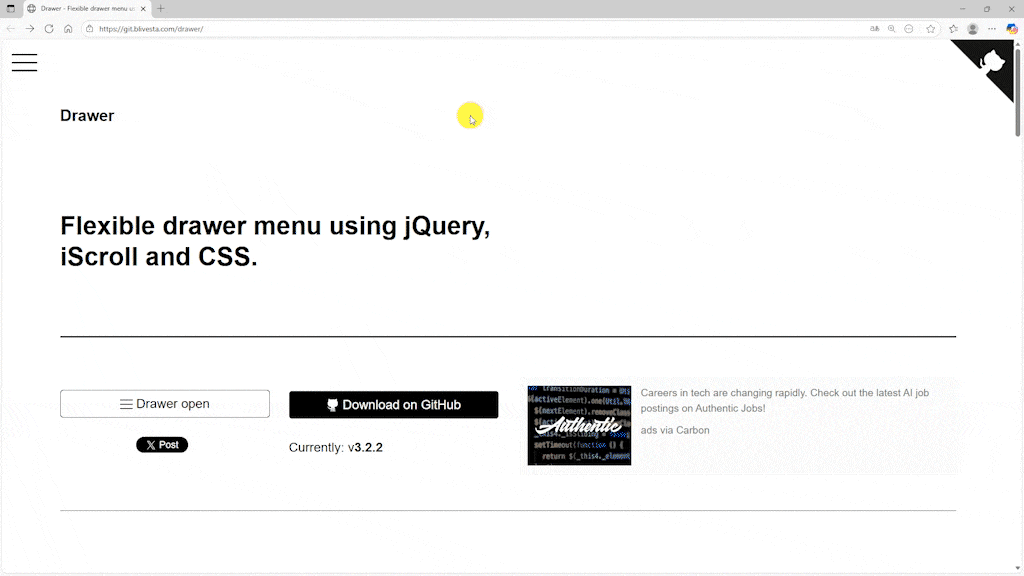Click the Drawer site title link
The height and width of the screenshot is (576, 1024).
point(87,115)
